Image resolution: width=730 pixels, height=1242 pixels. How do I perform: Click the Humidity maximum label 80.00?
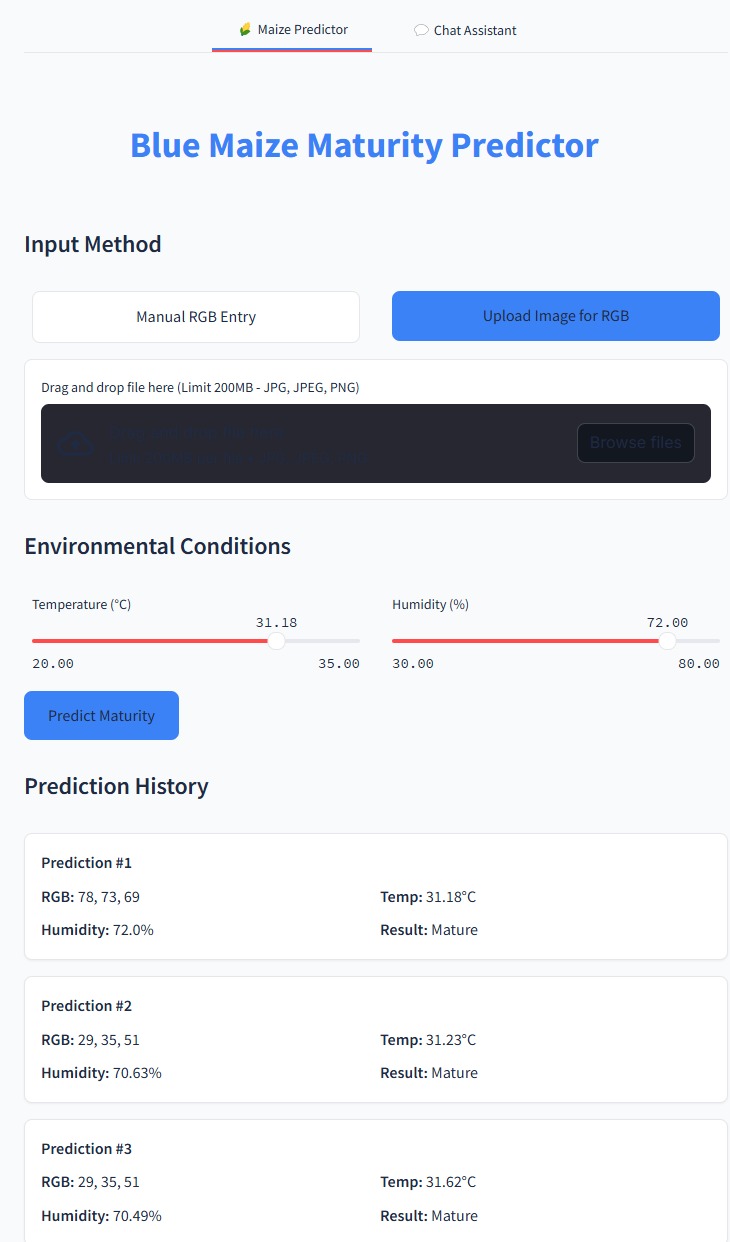coord(698,664)
